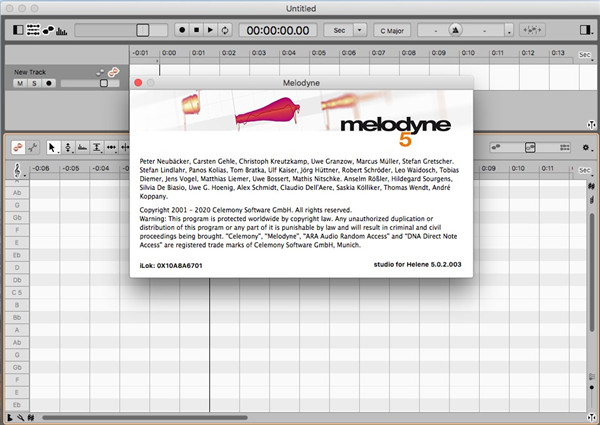Click the record button in transport
600x425 pixels.
tap(182, 30)
